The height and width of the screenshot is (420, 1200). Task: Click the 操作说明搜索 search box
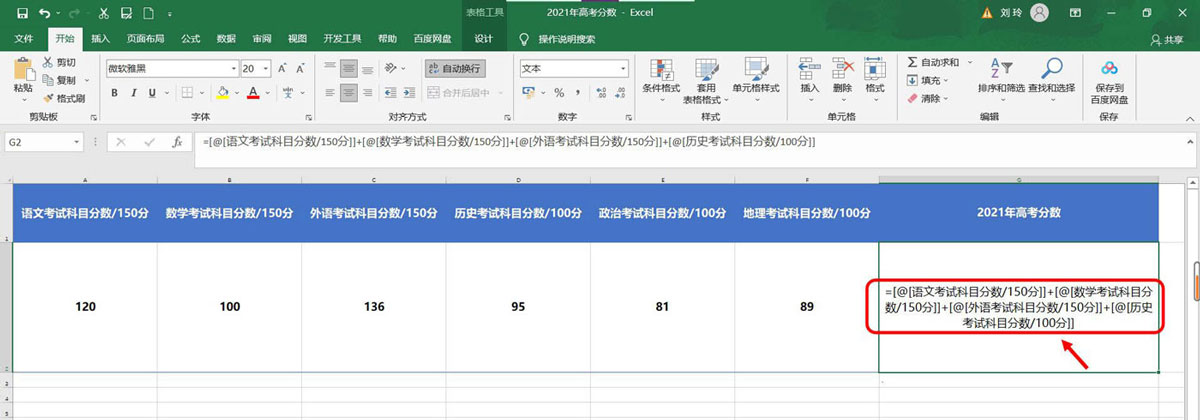566,39
